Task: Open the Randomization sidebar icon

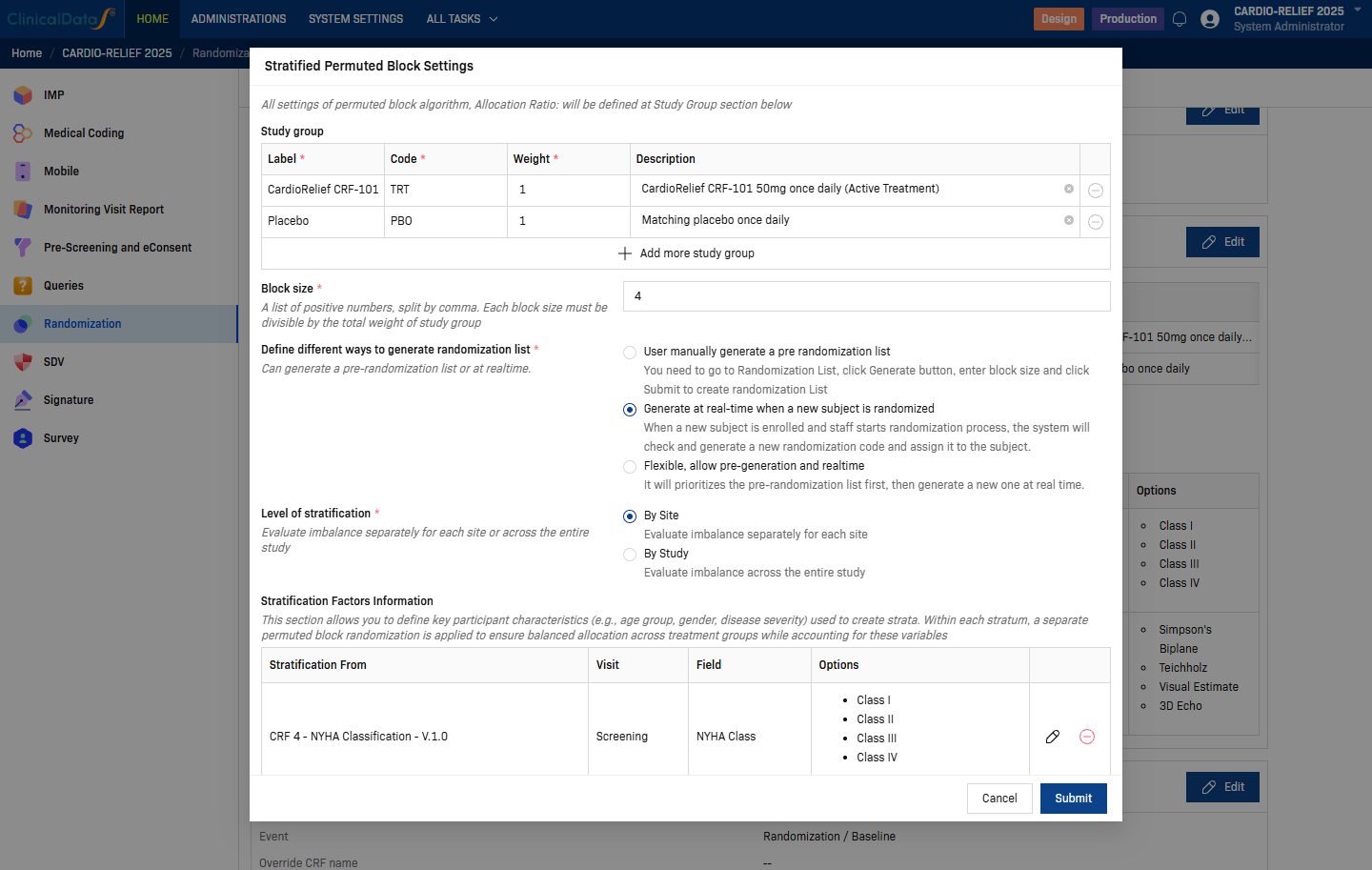Action: click(23, 324)
